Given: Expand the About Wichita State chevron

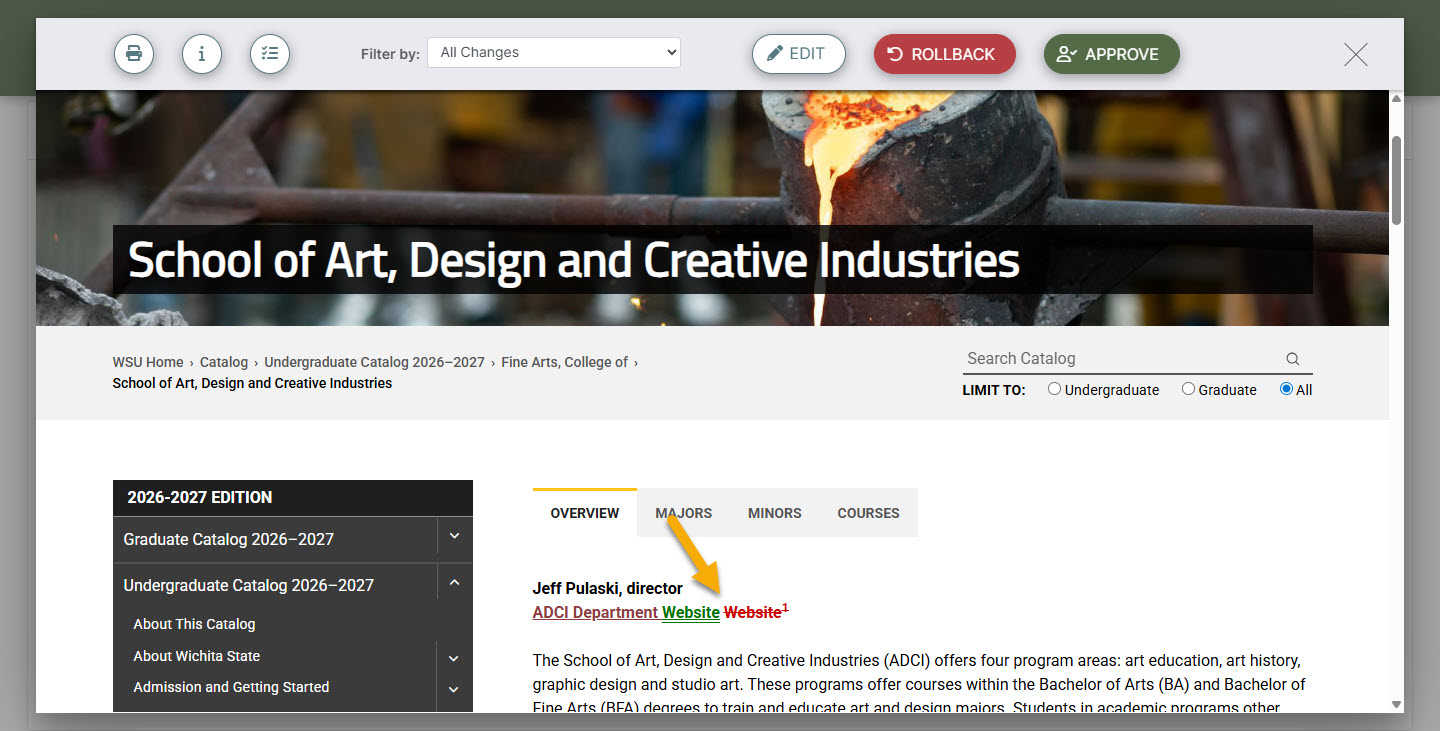Looking at the screenshot, I should pos(454,657).
